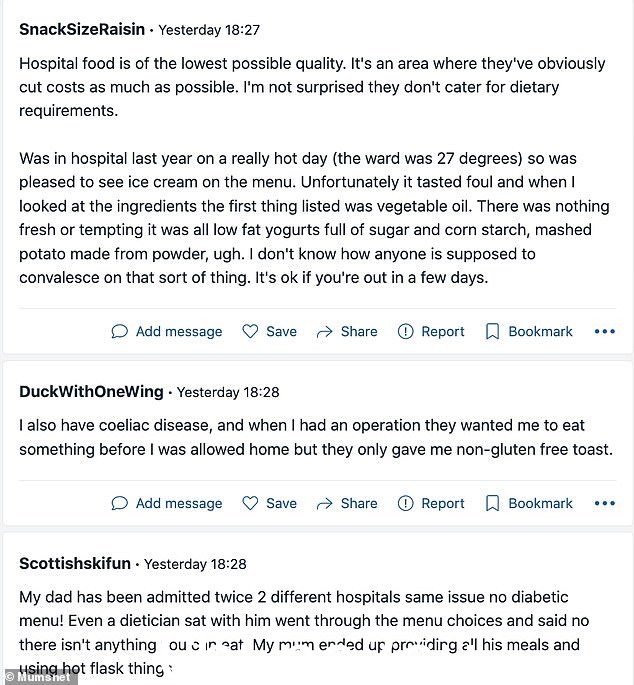
Task: Click share arrow icon under SnackSizeRaisin post
Action: 324,332
